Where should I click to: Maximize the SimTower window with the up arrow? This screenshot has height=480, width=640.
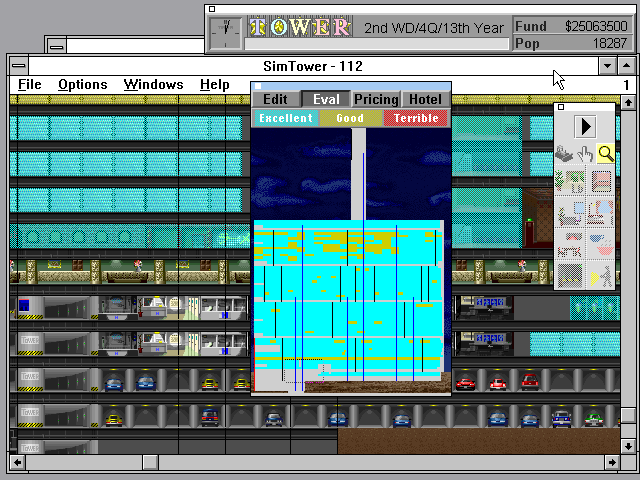tap(627, 66)
